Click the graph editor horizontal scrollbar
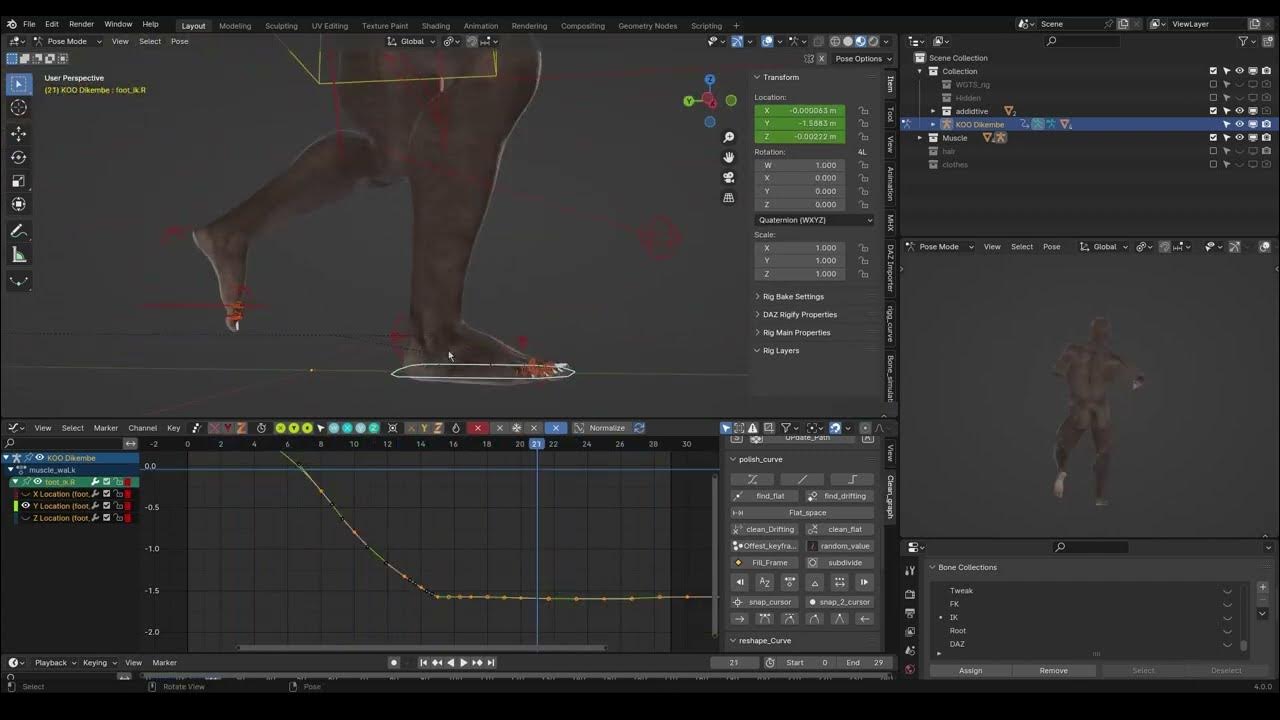1280x720 pixels. [420, 647]
